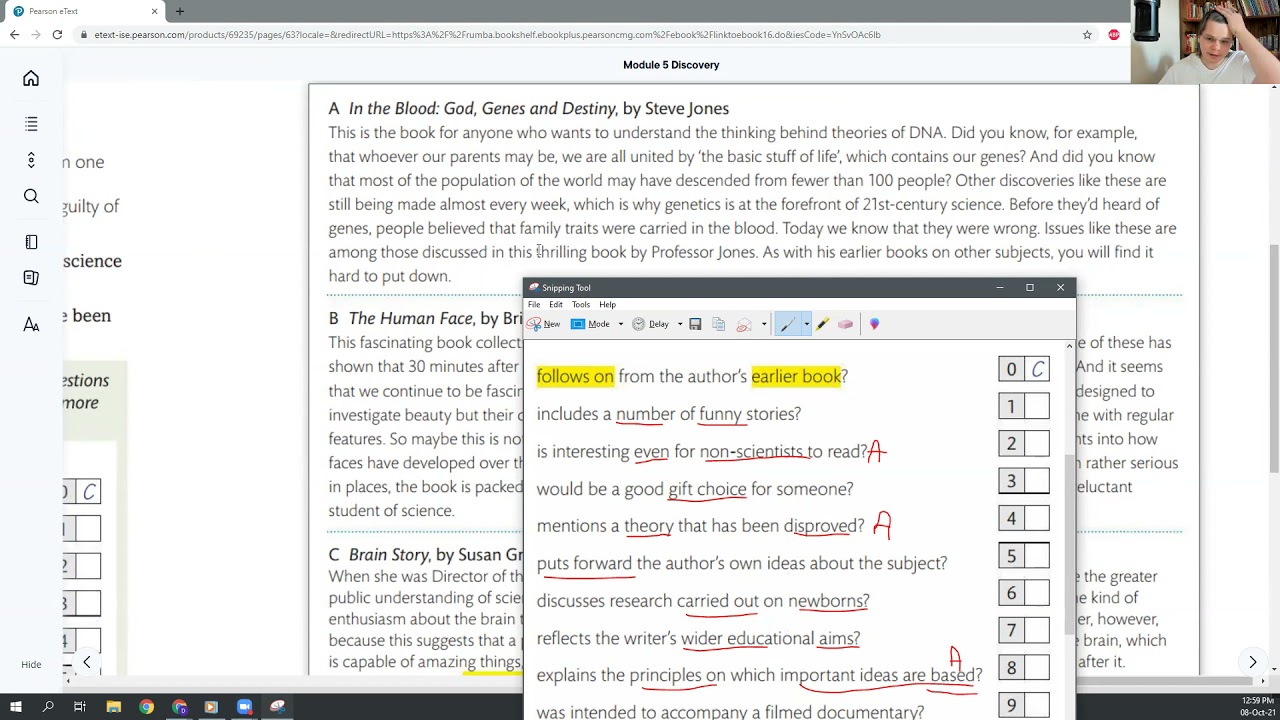Click question 'would be a good gift choice'
Viewport: 1280px width, 720px height.
pos(695,489)
